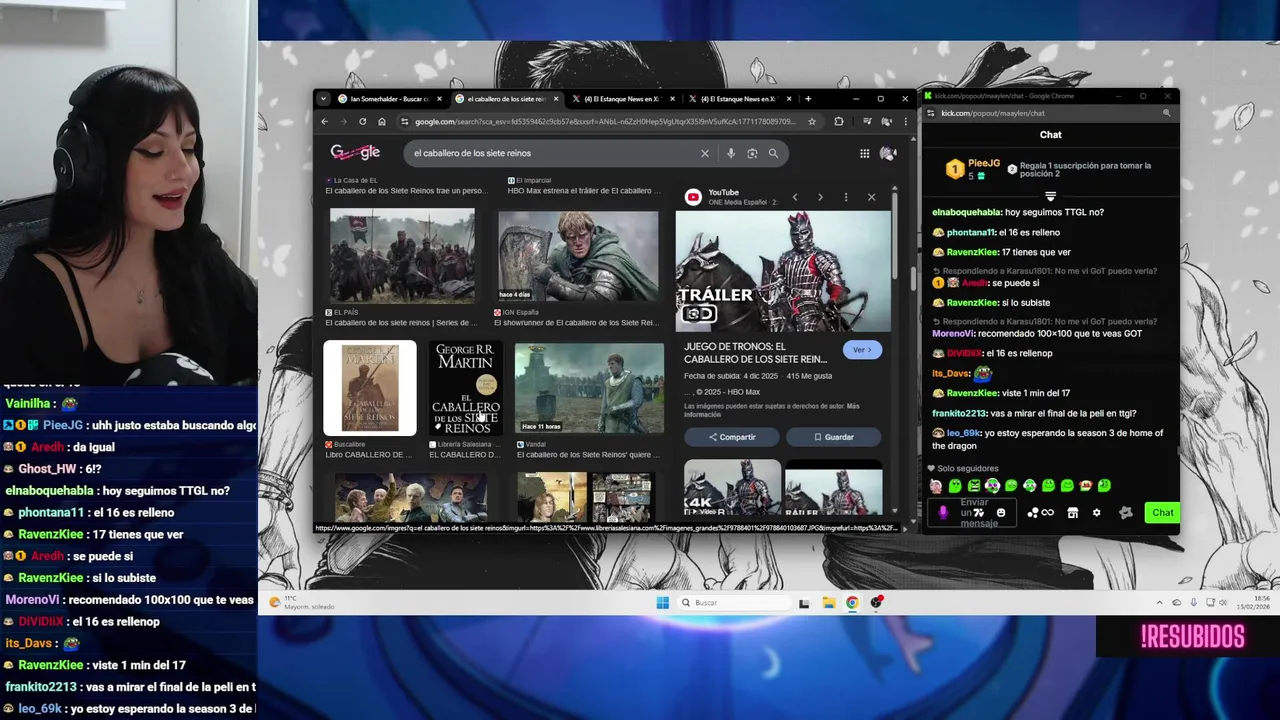Click the Google logo
This screenshot has width=1280, height=720.
pos(355,153)
